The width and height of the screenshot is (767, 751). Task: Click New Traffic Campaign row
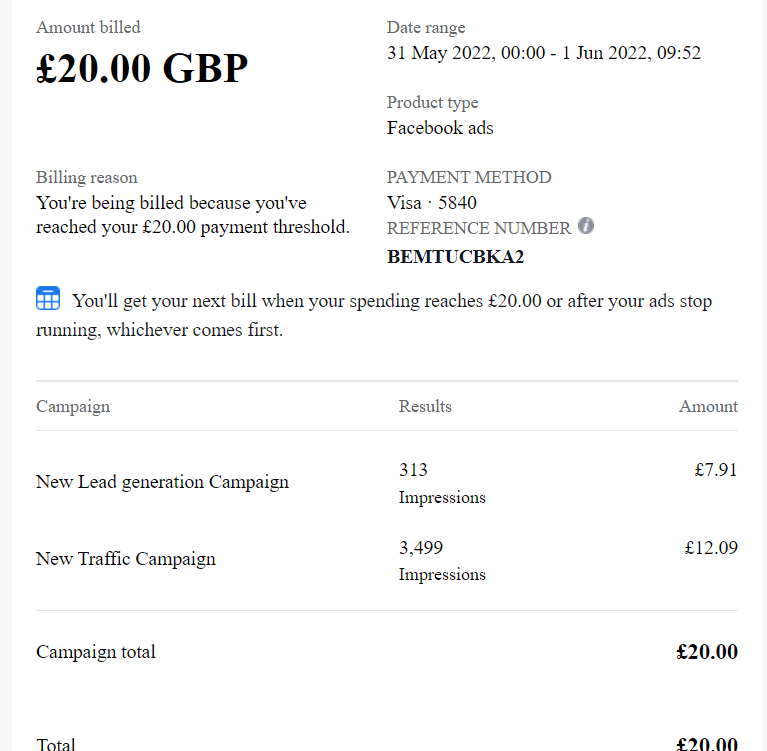click(386, 560)
